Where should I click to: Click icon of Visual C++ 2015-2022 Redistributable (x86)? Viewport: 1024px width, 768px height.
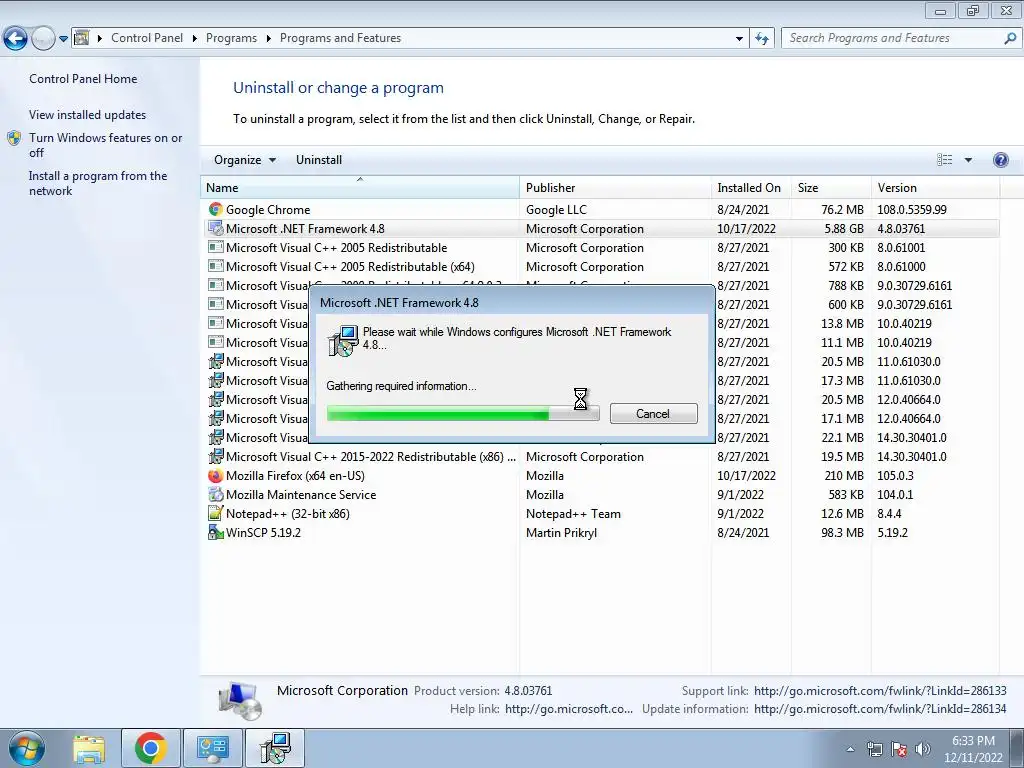click(215, 456)
